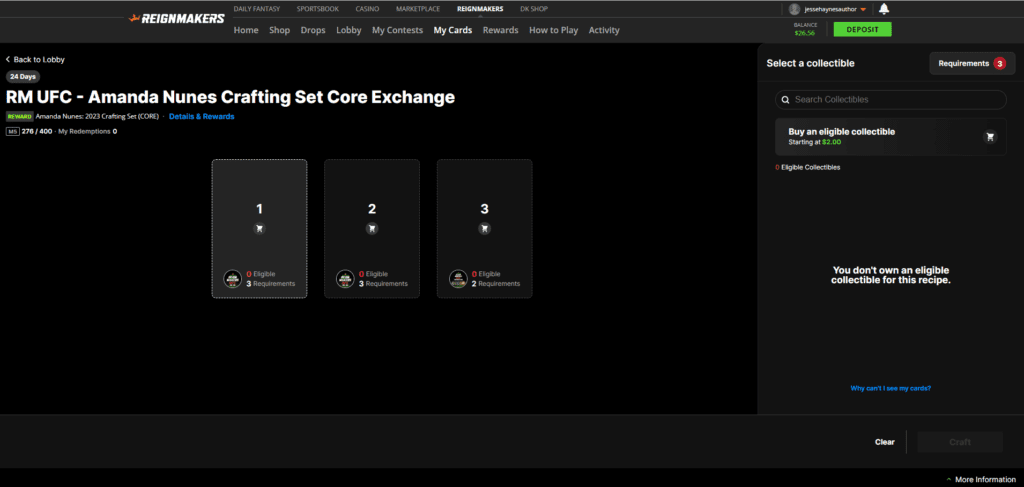
Task: Click the badge icon in slot 2
Action: tap(345, 279)
